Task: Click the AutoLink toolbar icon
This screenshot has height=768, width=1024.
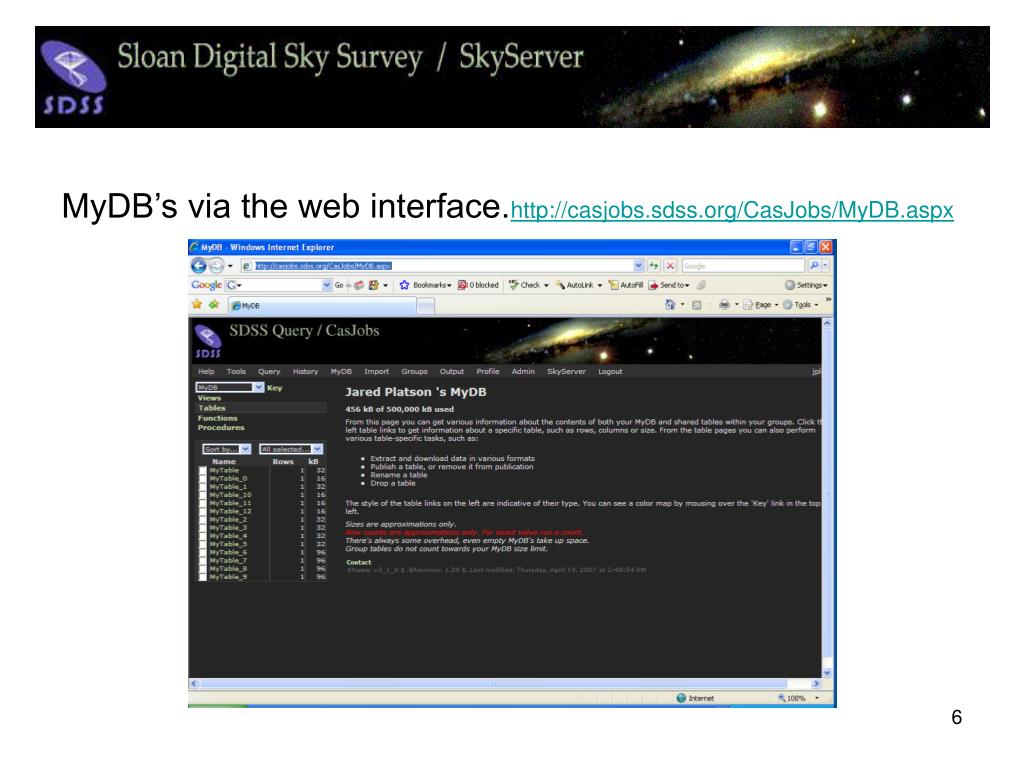Action: coord(560,285)
